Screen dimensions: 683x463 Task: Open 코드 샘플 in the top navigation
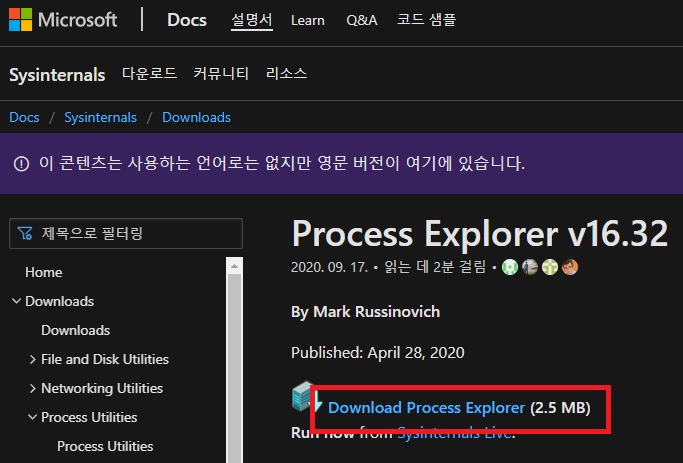(426, 20)
